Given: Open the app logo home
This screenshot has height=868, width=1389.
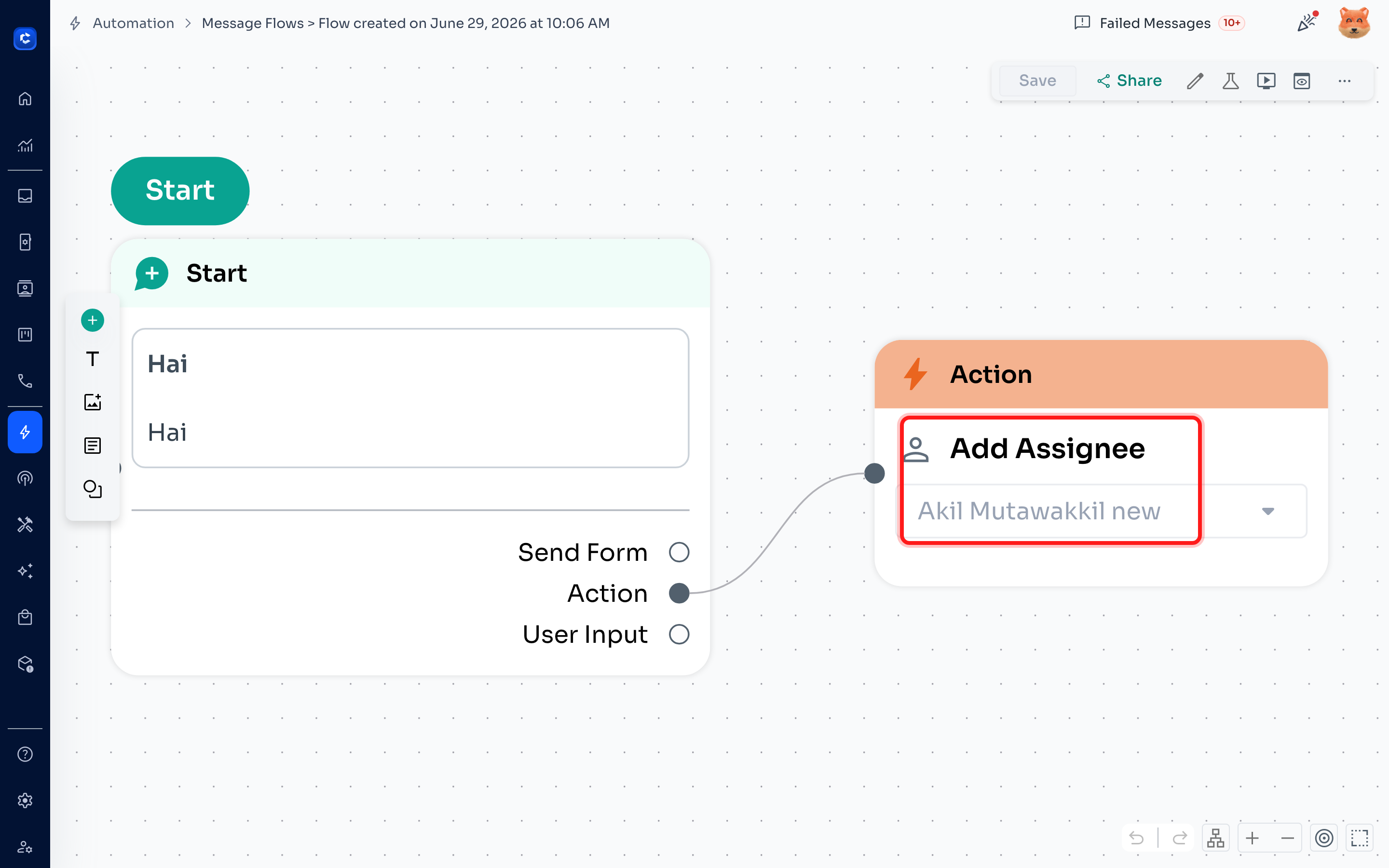Looking at the screenshot, I should pyautogui.click(x=25, y=39).
